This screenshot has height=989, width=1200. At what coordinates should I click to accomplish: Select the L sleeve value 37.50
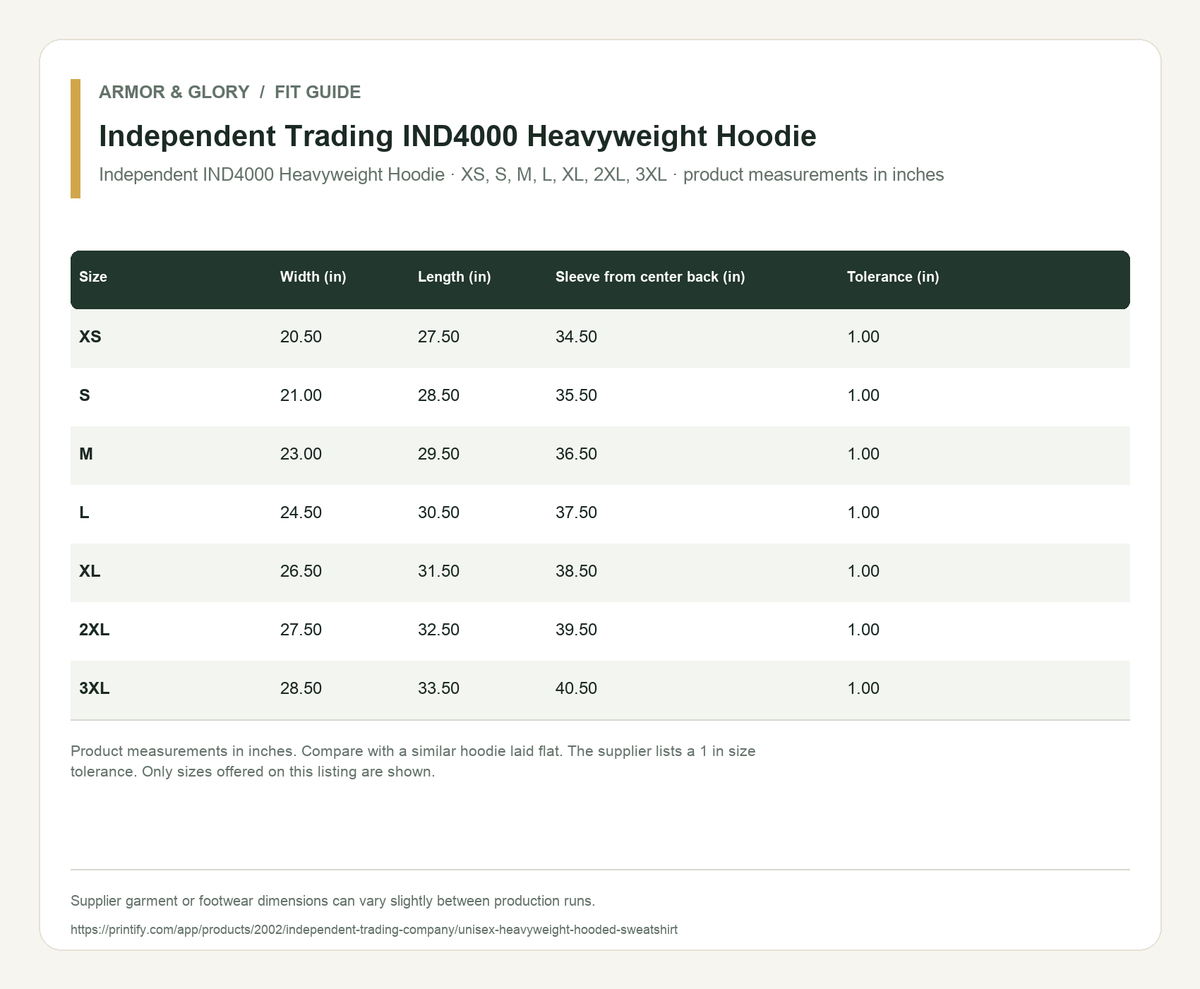click(x=576, y=512)
